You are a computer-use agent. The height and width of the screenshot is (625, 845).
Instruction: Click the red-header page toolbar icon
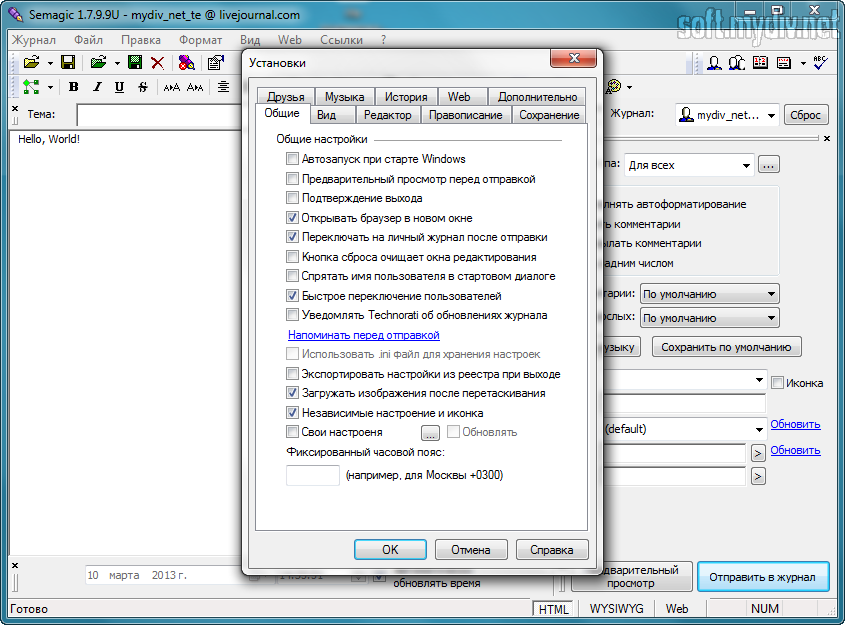(x=784, y=63)
